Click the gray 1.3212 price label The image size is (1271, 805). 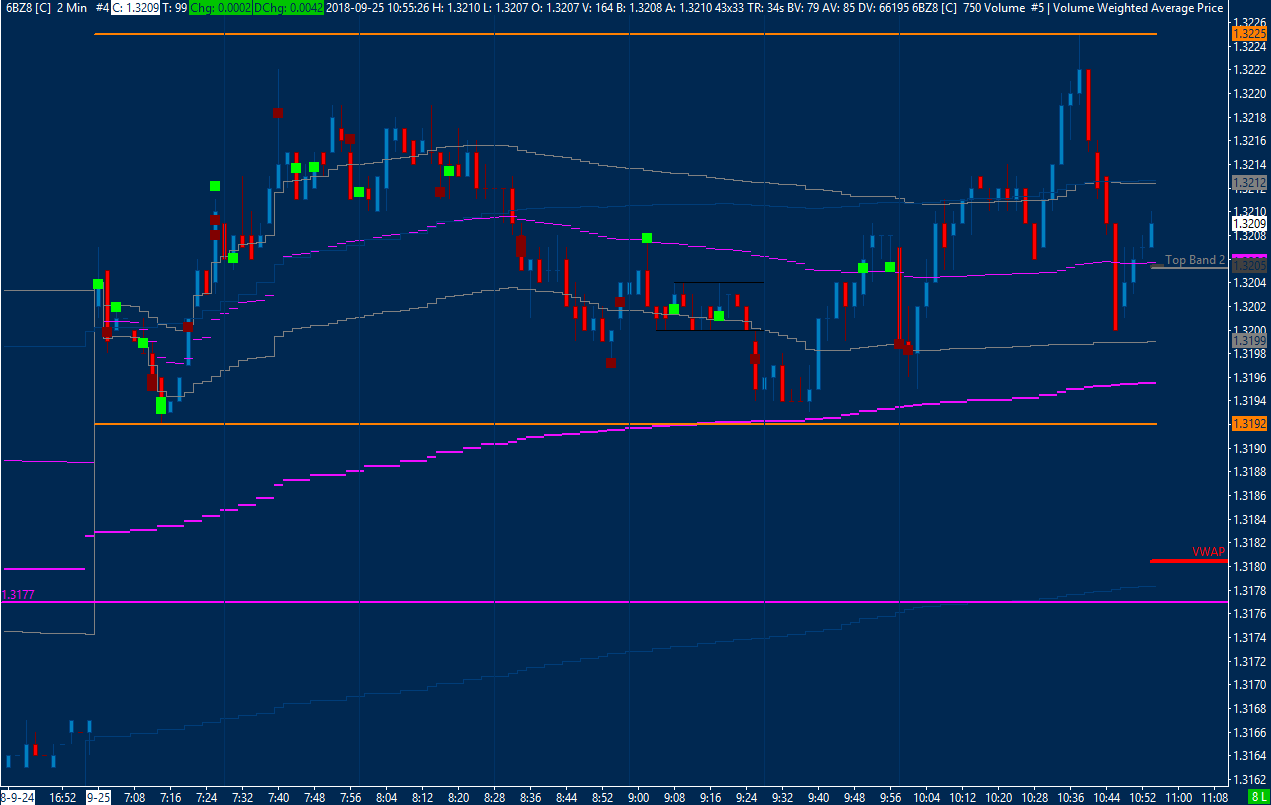tap(1250, 183)
